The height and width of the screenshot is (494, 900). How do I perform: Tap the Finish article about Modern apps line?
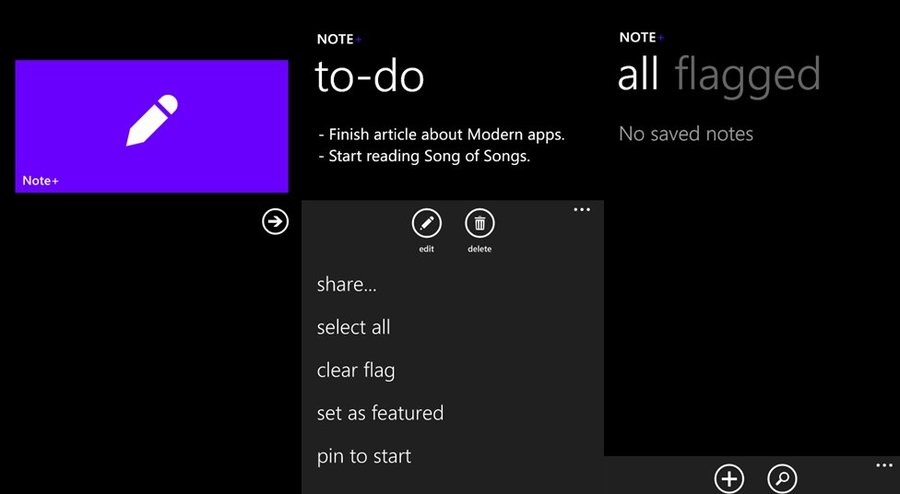tap(442, 135)
